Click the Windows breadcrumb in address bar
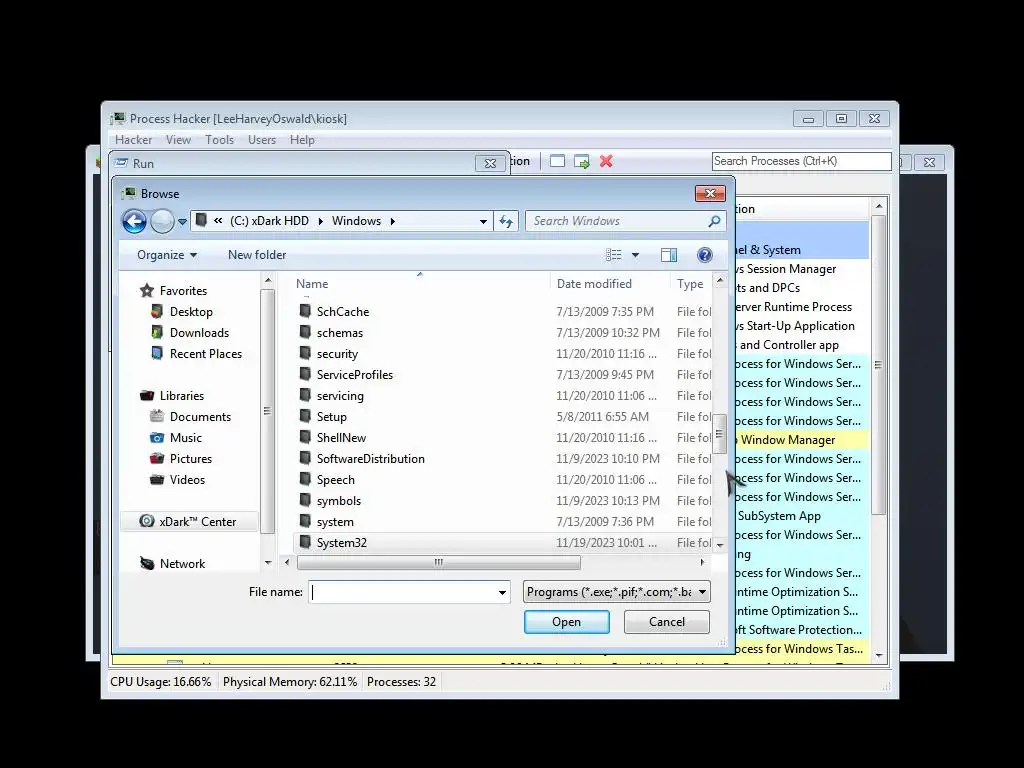The width and height of the screenshot is (1024, 768). click(x=356, y=221)
